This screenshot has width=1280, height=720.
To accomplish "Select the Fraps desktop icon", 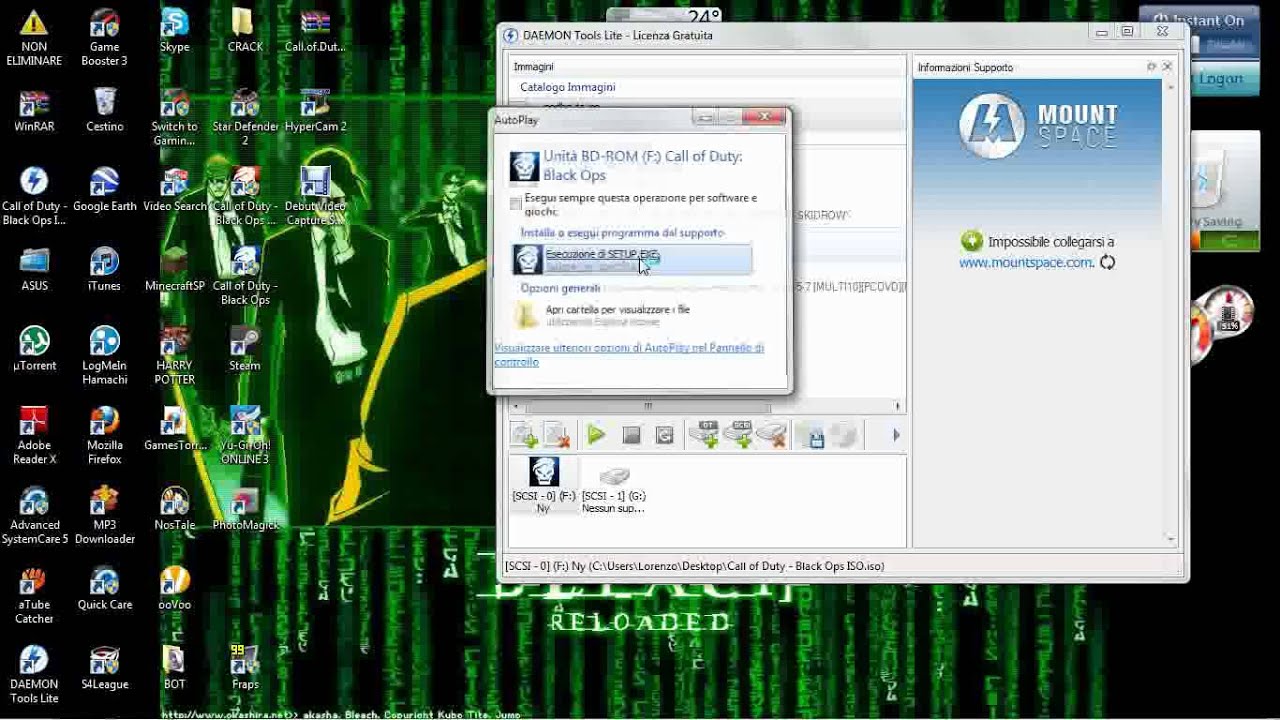I will 245,668.
